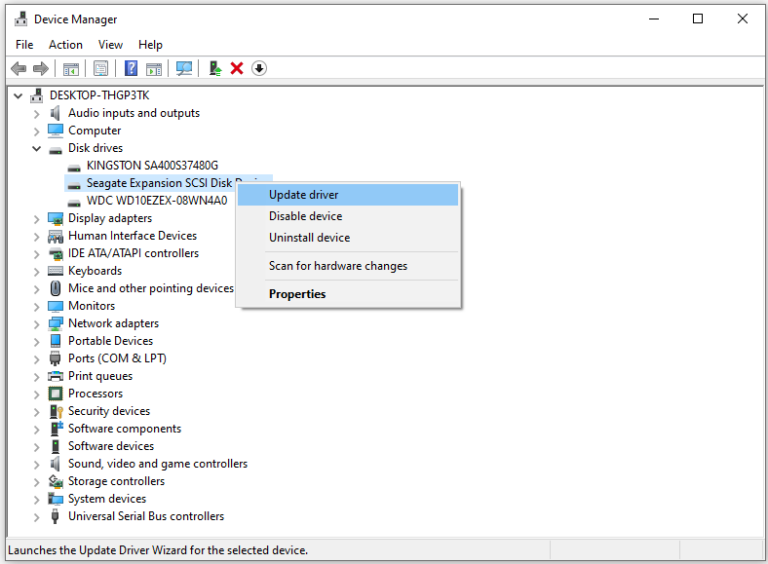Image resolution: width=768 pixels, height=564 pixels.
Task: Click the Keyboards category icon
Action: [x=55, y=271]
